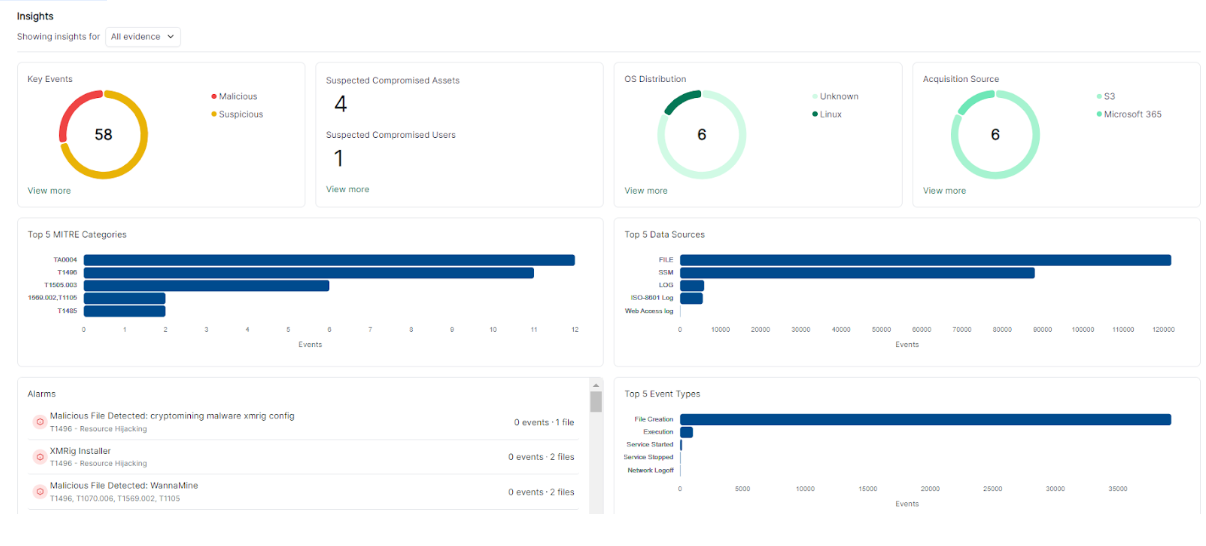Click the Alarms panel scroll-up arrow
Viewport: 1206px width, 546px height.
(x=596, y=385)
